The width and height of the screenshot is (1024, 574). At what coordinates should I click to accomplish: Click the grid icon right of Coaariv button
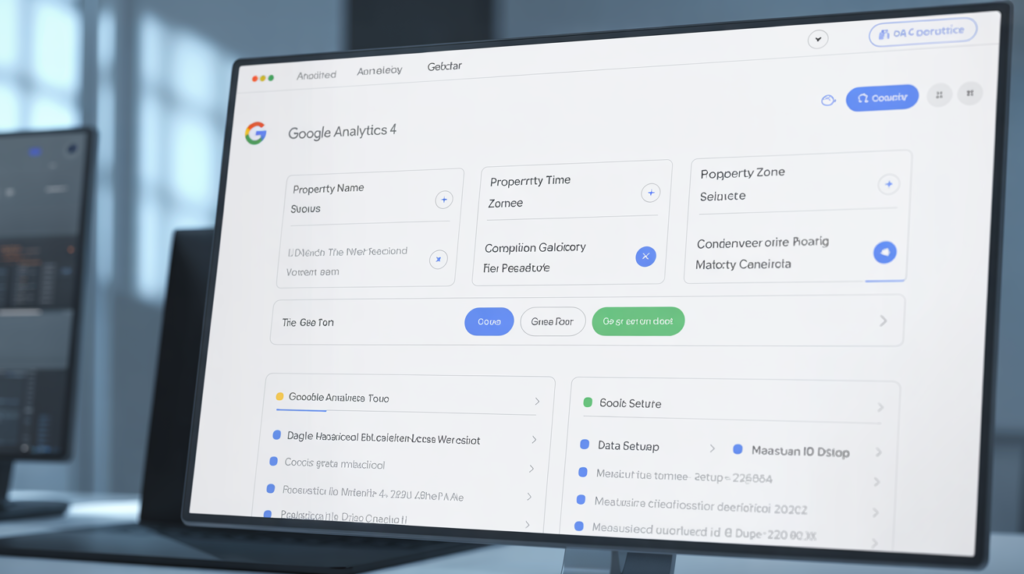[939, 95]
